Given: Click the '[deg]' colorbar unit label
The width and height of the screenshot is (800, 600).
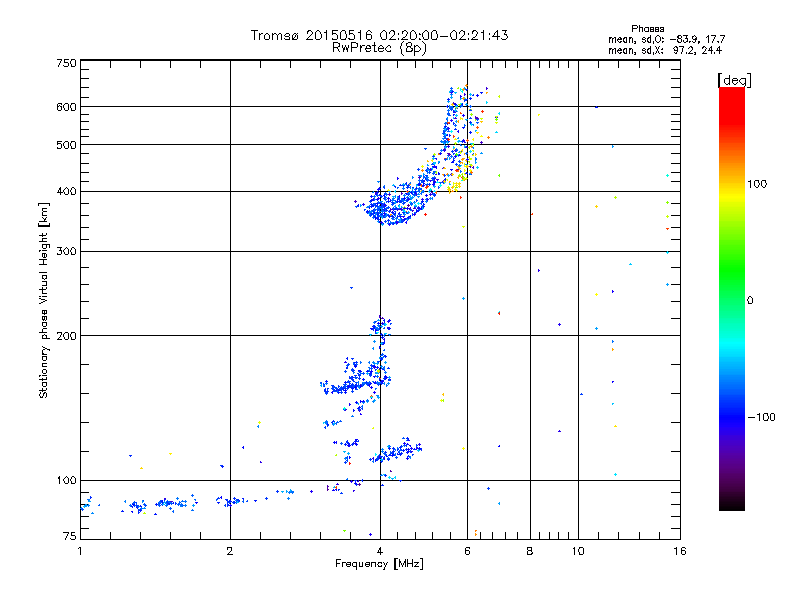Looking at the screenshot, I should (x=734, y=80).
